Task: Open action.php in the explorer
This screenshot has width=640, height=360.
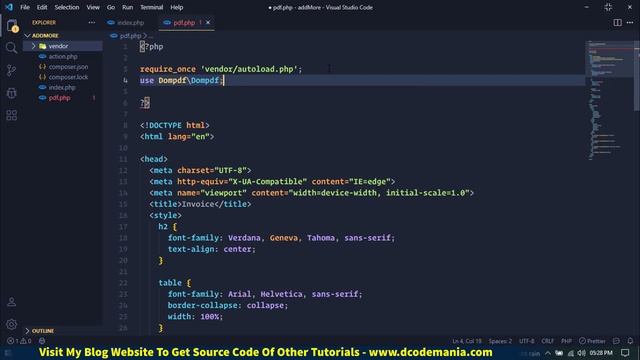Action: point(62,56)
